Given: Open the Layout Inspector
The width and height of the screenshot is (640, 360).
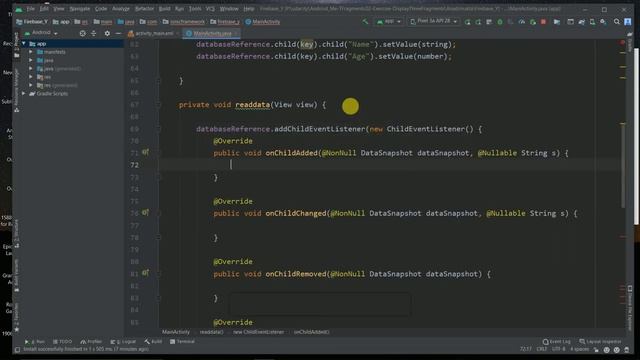Looking at the screenshot, I should (x=600, y=342).
